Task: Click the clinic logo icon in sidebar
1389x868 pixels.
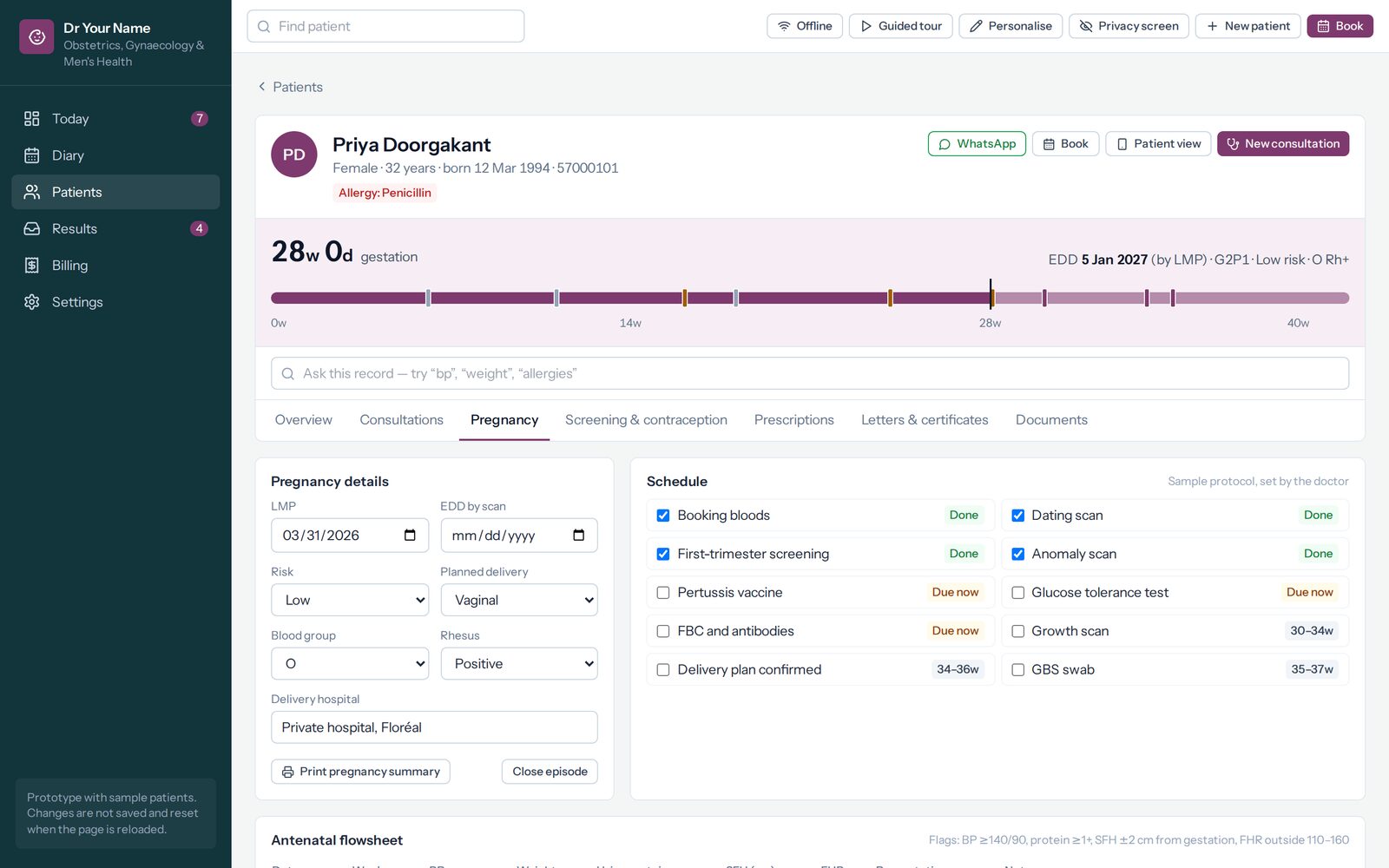Action: coord(36,36)
